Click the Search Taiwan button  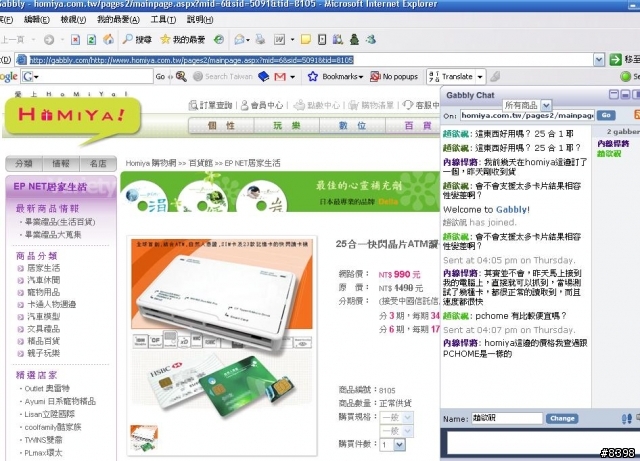click(x=223, y=76)
